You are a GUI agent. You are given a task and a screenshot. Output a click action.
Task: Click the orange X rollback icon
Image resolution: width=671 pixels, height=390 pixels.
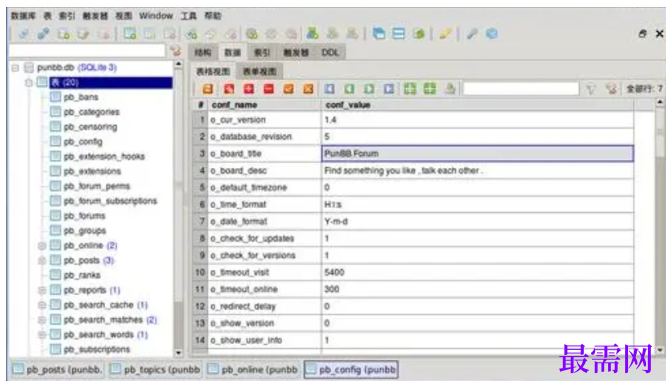(309, 89)
